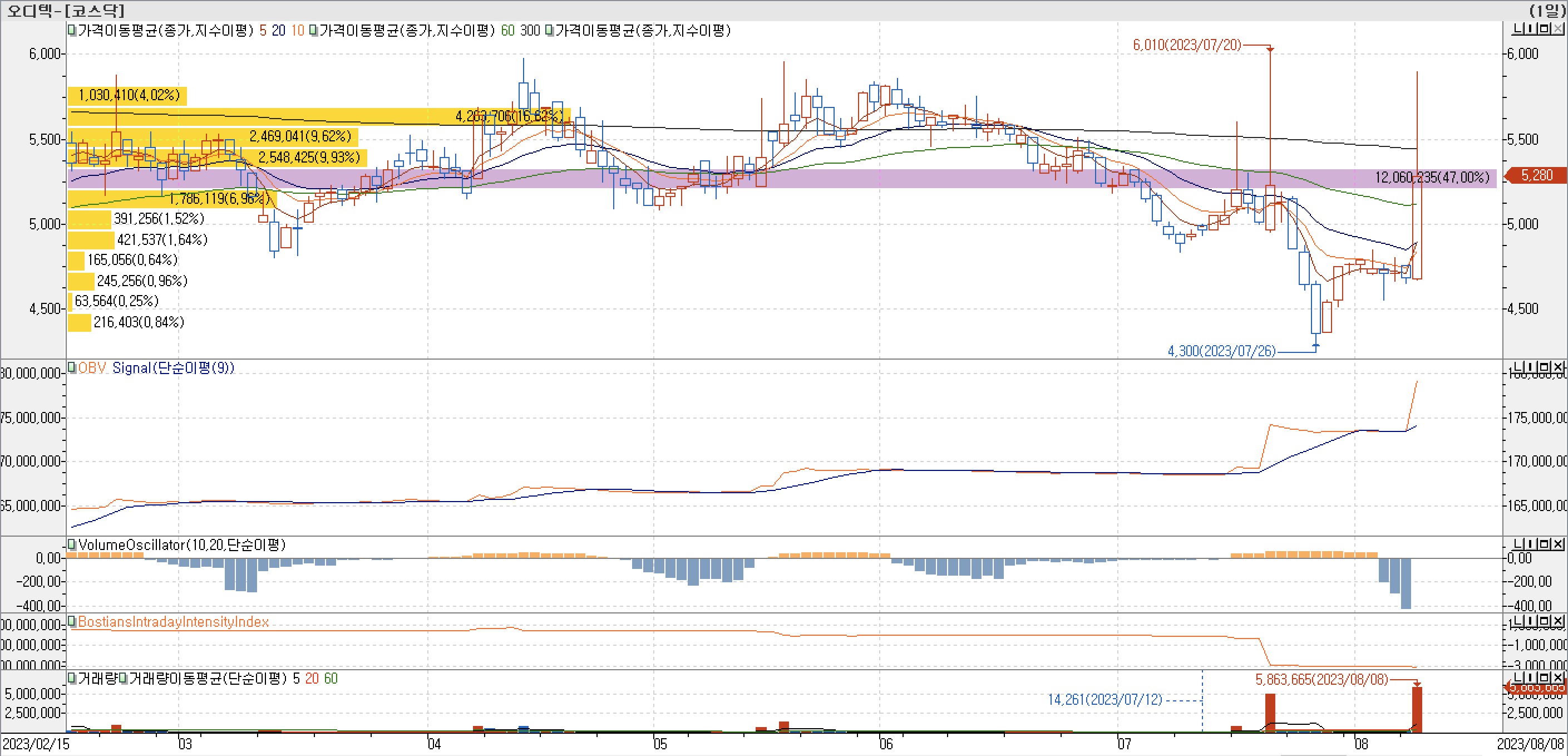The height and width of the screenshot is (756, 1568).
Task: Click the Signal(단순이평(9)) legend label
Action: (x=173, y=368)
